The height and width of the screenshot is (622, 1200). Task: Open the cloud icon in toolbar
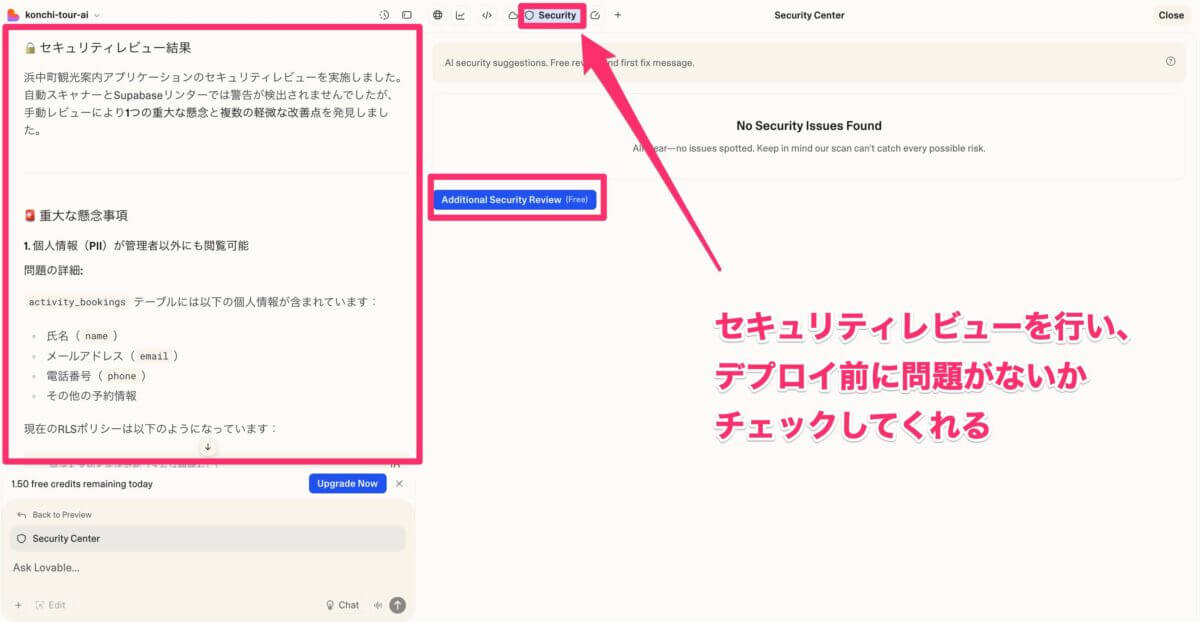click(x=512, y=15)
